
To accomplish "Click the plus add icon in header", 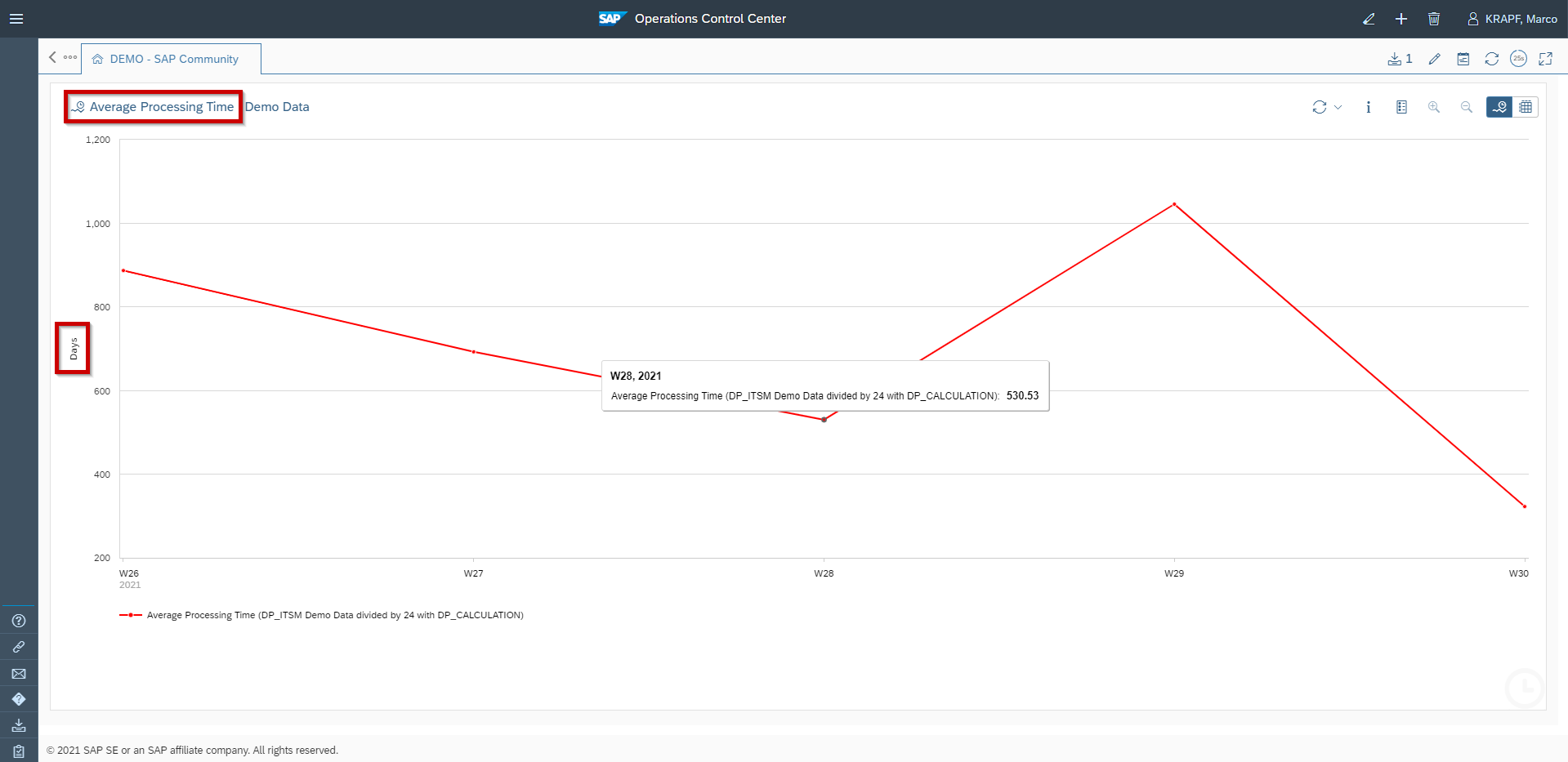I will click(1400, 19).
